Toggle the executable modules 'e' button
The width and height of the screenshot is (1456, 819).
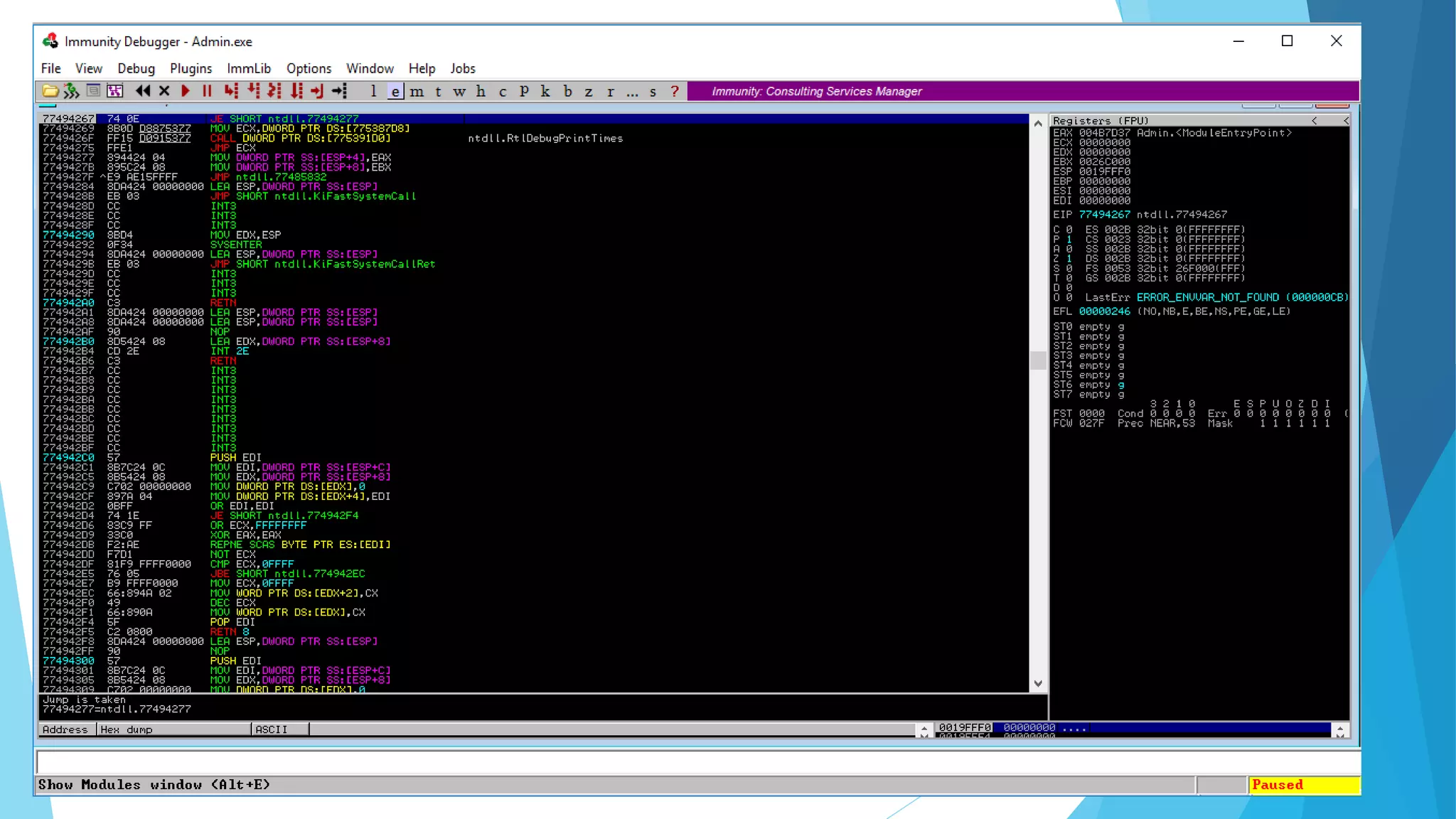click(x=395, y=91)
